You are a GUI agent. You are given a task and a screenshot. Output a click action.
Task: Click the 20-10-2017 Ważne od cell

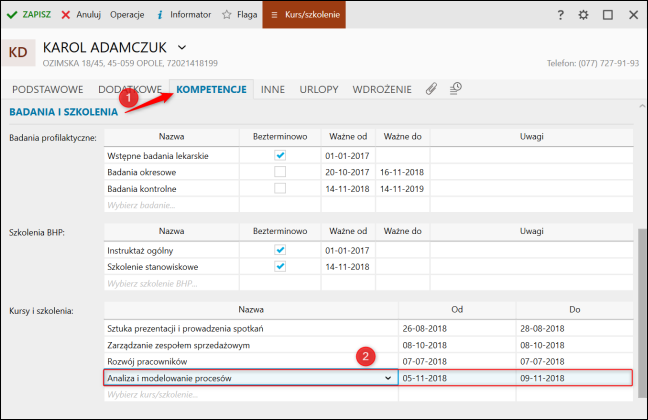click(x=348, y=172)
